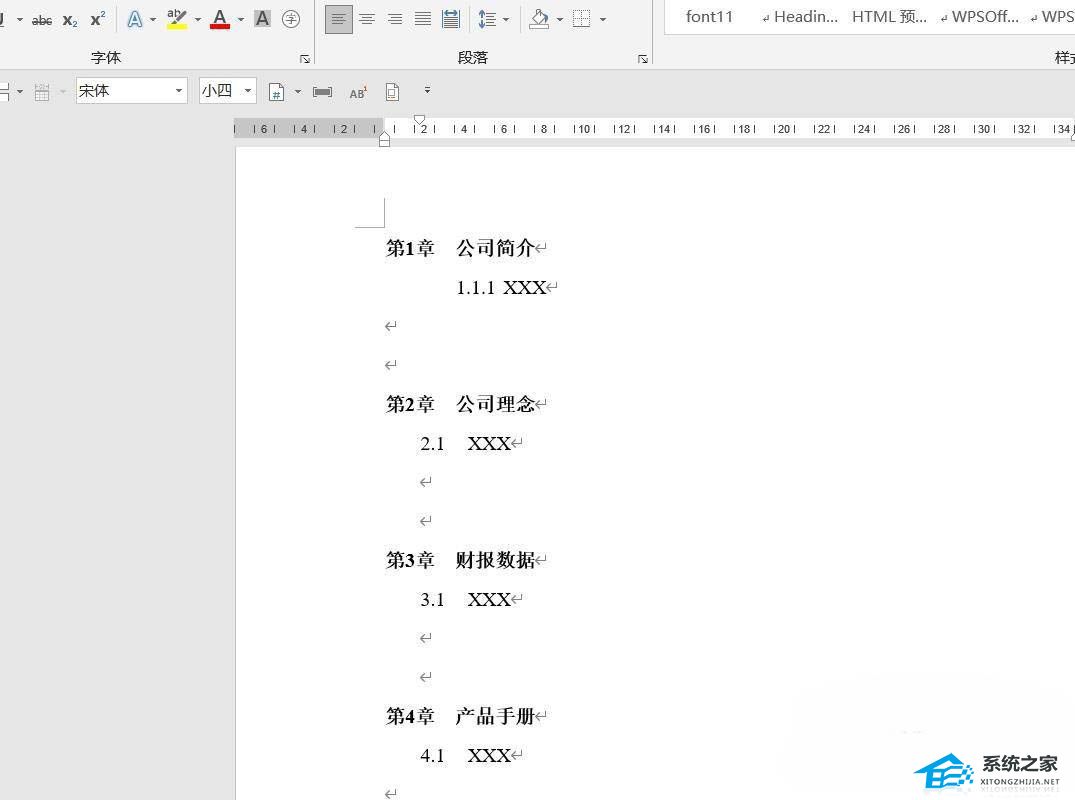Open the 段落 dialog launcher
Screen dimensions: 1075x800
click(x=642, y=59)
